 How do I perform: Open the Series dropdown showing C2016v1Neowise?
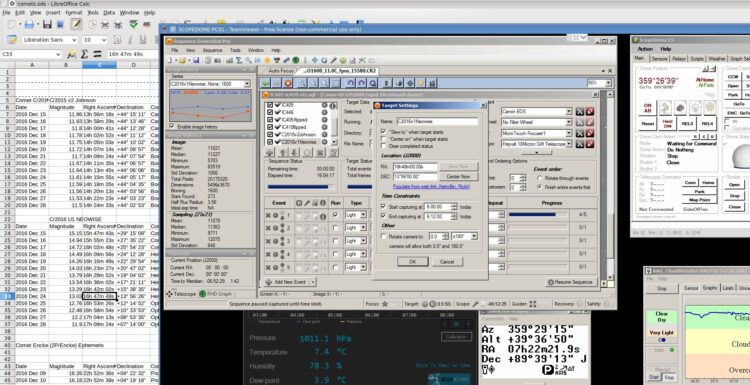click(210, 84)
